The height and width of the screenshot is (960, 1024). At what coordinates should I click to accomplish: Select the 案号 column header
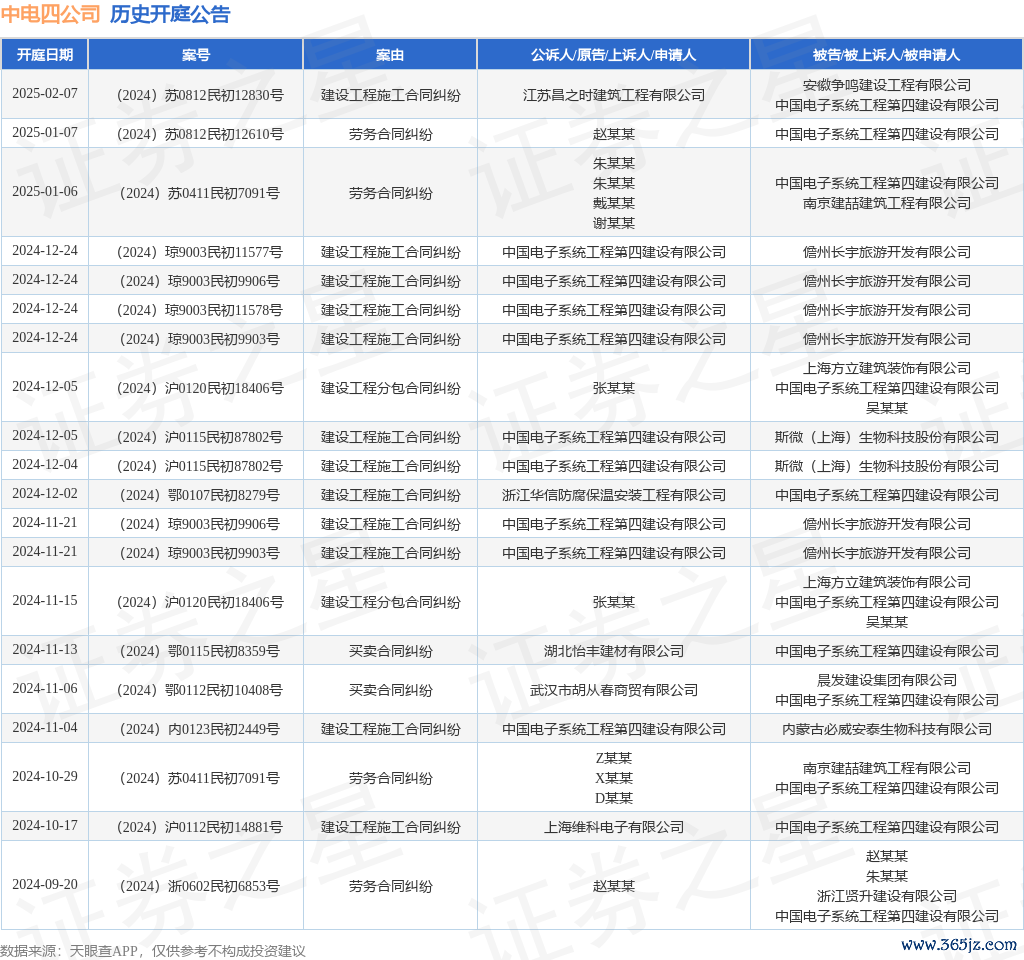195,55
